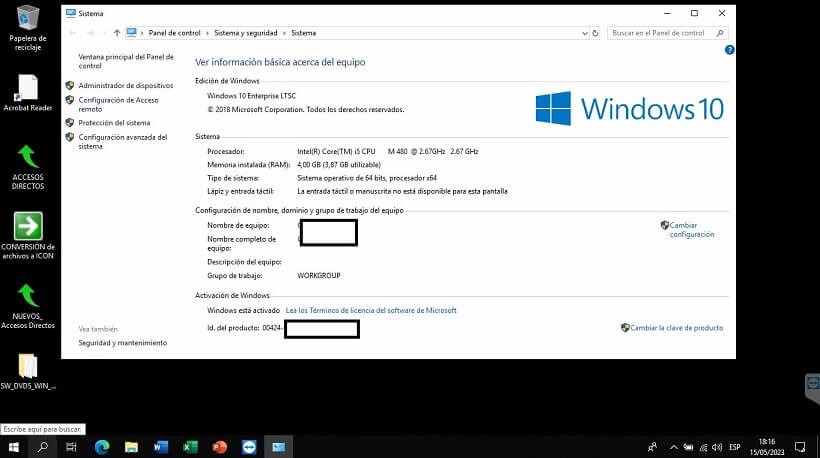Viewport: 820px width, 458px height.
Task: Click Cambiar la clave de producto
Action: click(676, 328)
